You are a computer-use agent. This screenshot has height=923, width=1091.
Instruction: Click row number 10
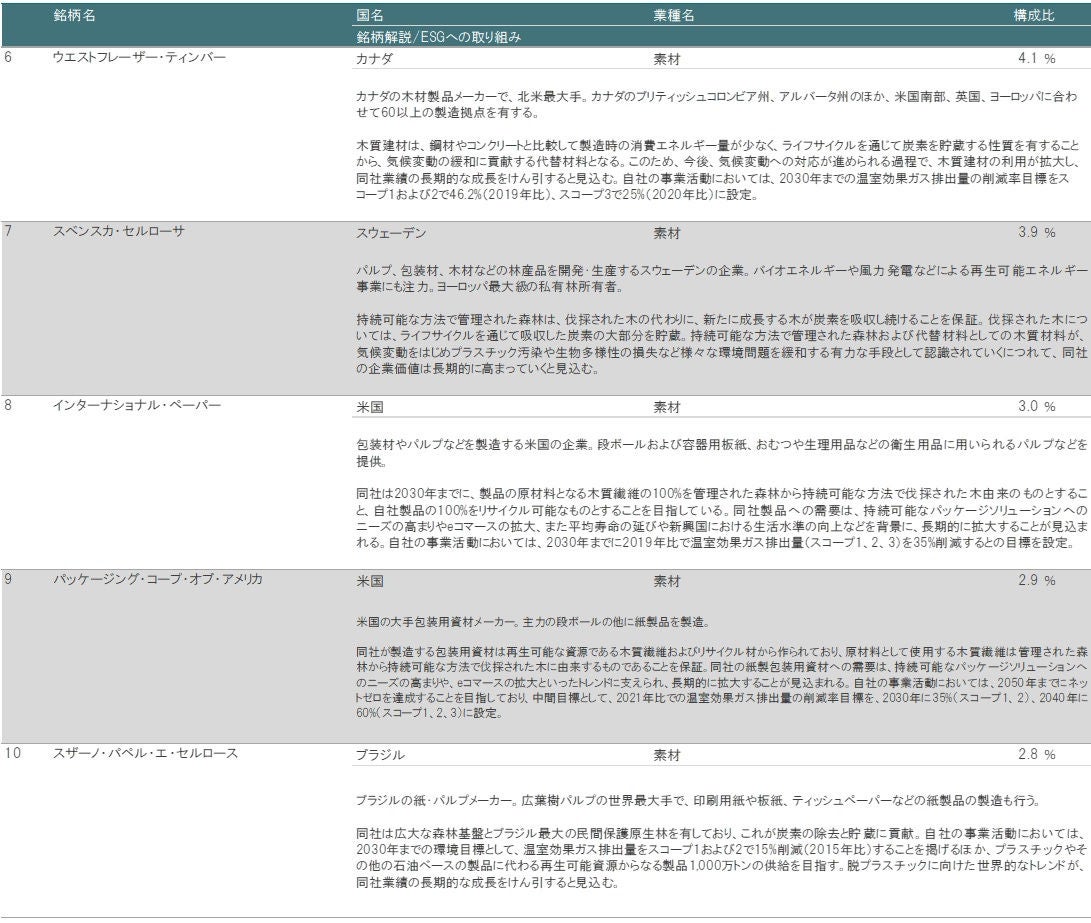(12, 754)
